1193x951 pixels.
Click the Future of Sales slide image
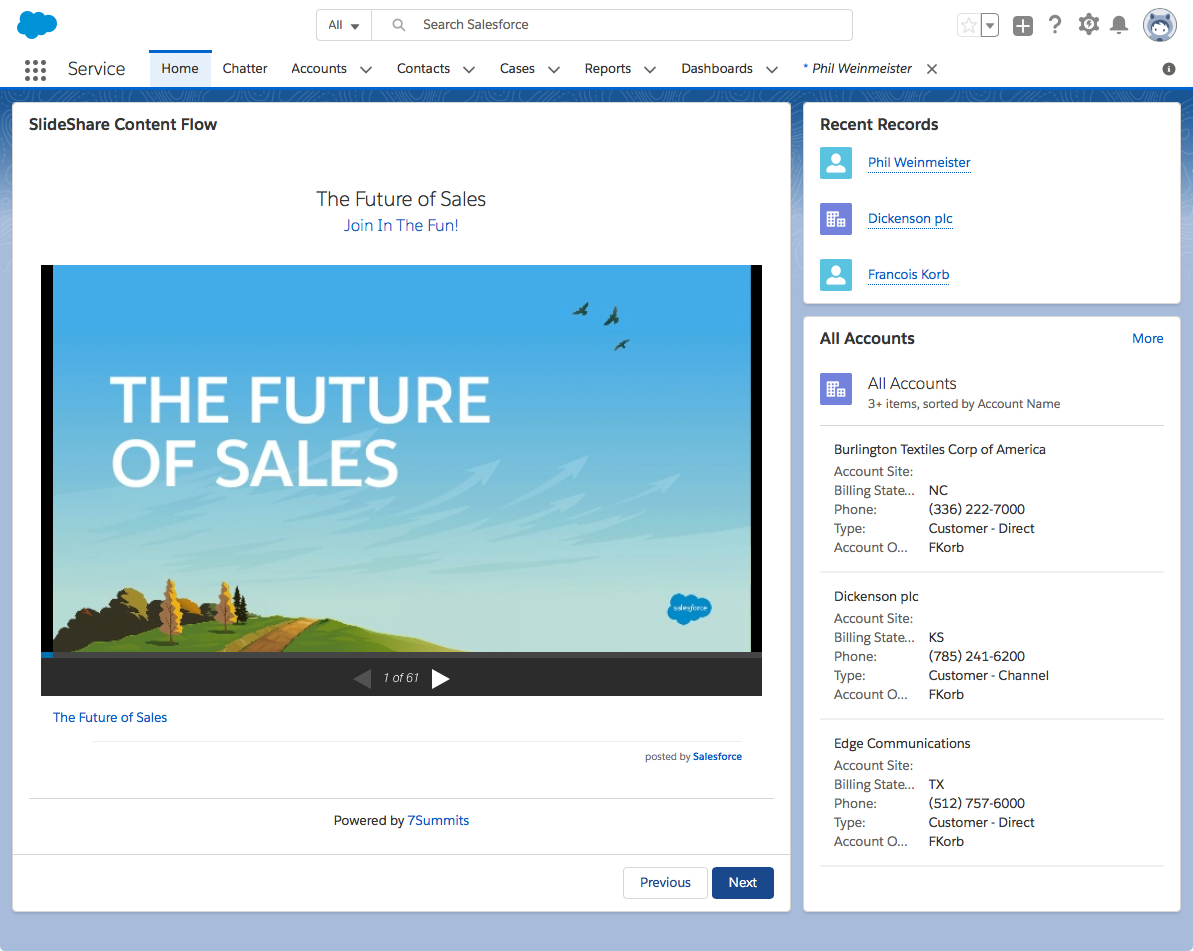401,458
